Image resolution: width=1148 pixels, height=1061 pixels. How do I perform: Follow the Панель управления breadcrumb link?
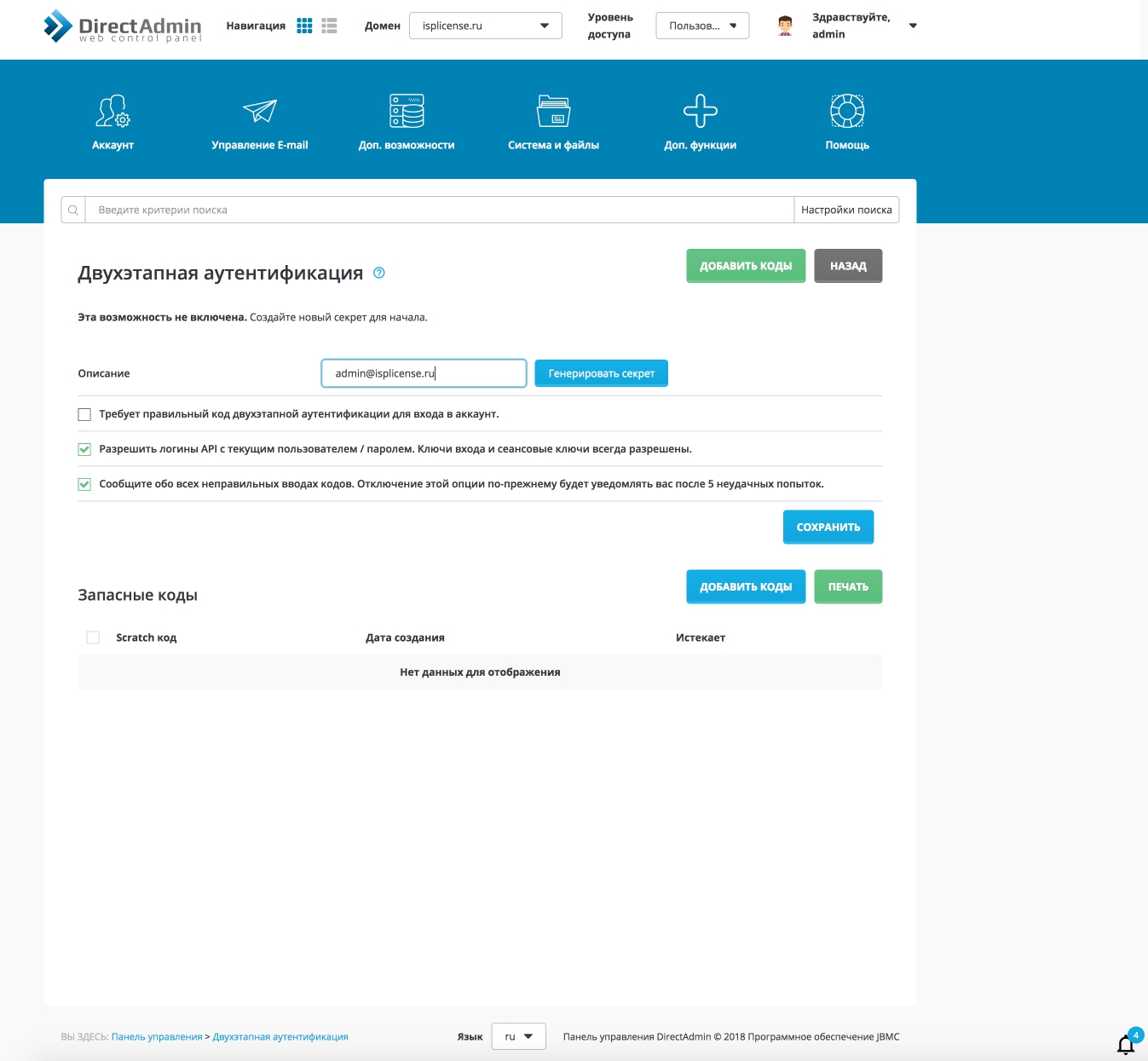[157, 1037]
